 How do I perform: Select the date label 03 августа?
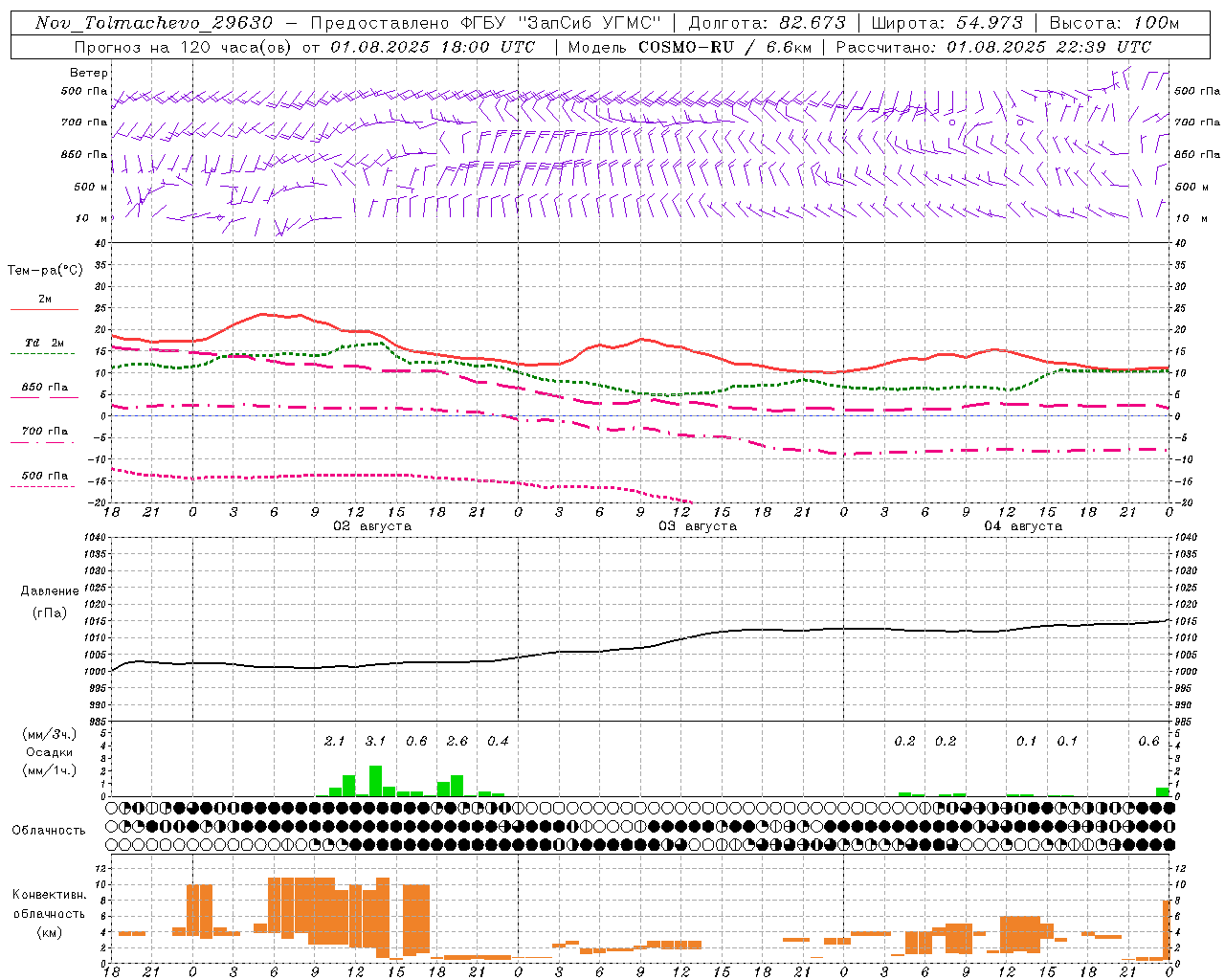tap(698, 526)
